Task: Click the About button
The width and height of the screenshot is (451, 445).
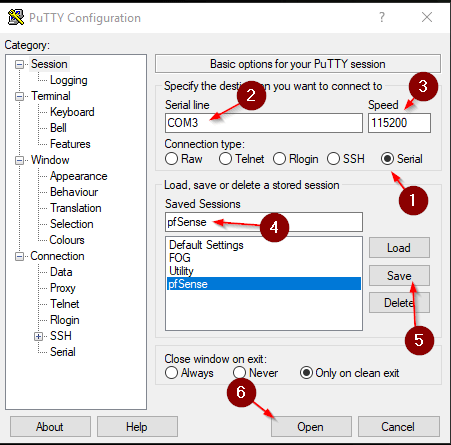Action: tap(50, 427)
